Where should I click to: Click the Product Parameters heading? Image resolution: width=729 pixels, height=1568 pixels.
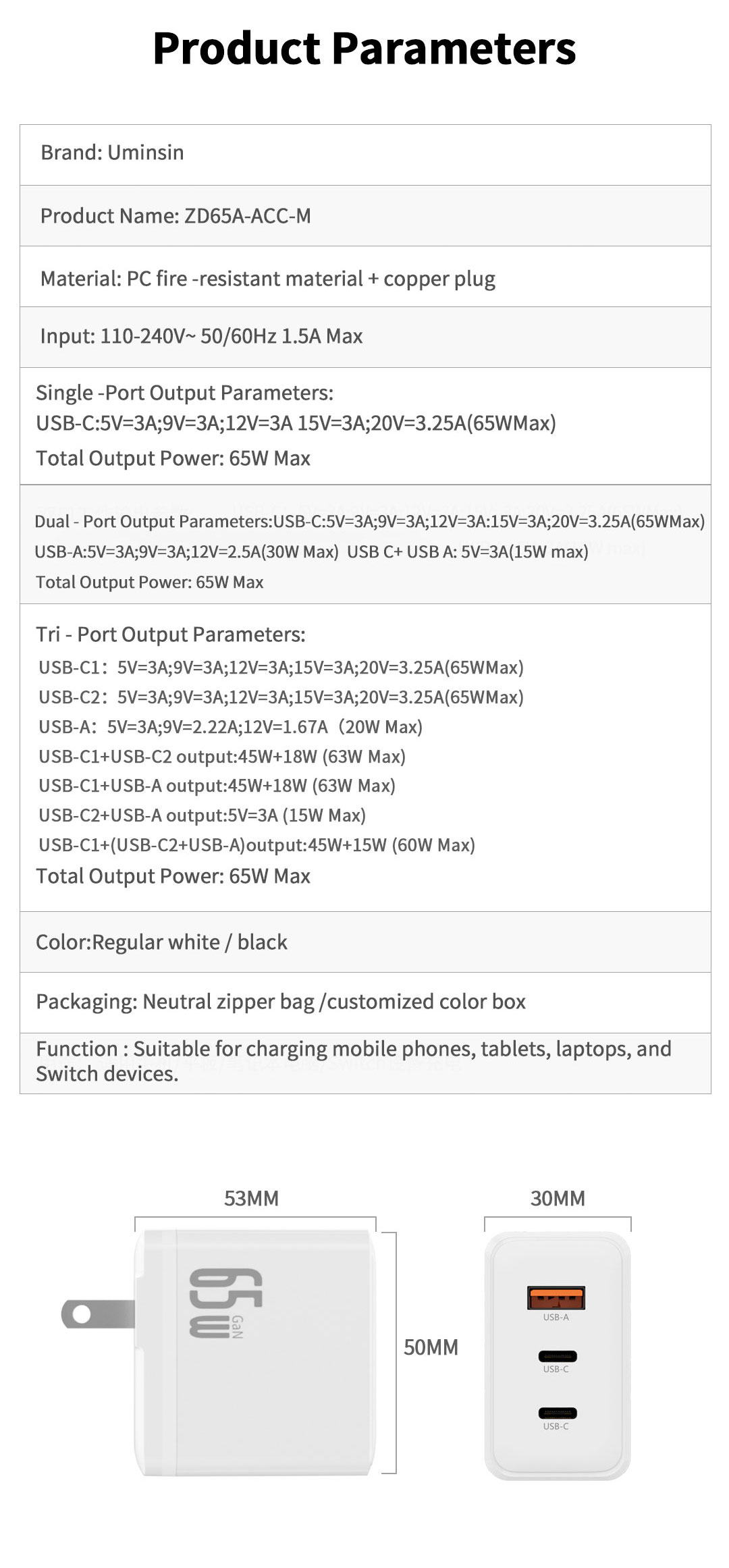coord(364,49)
